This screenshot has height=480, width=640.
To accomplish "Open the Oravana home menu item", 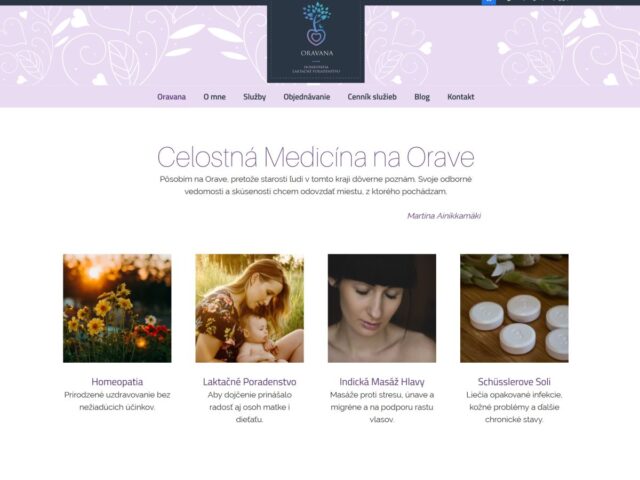I will click(171, 97).
